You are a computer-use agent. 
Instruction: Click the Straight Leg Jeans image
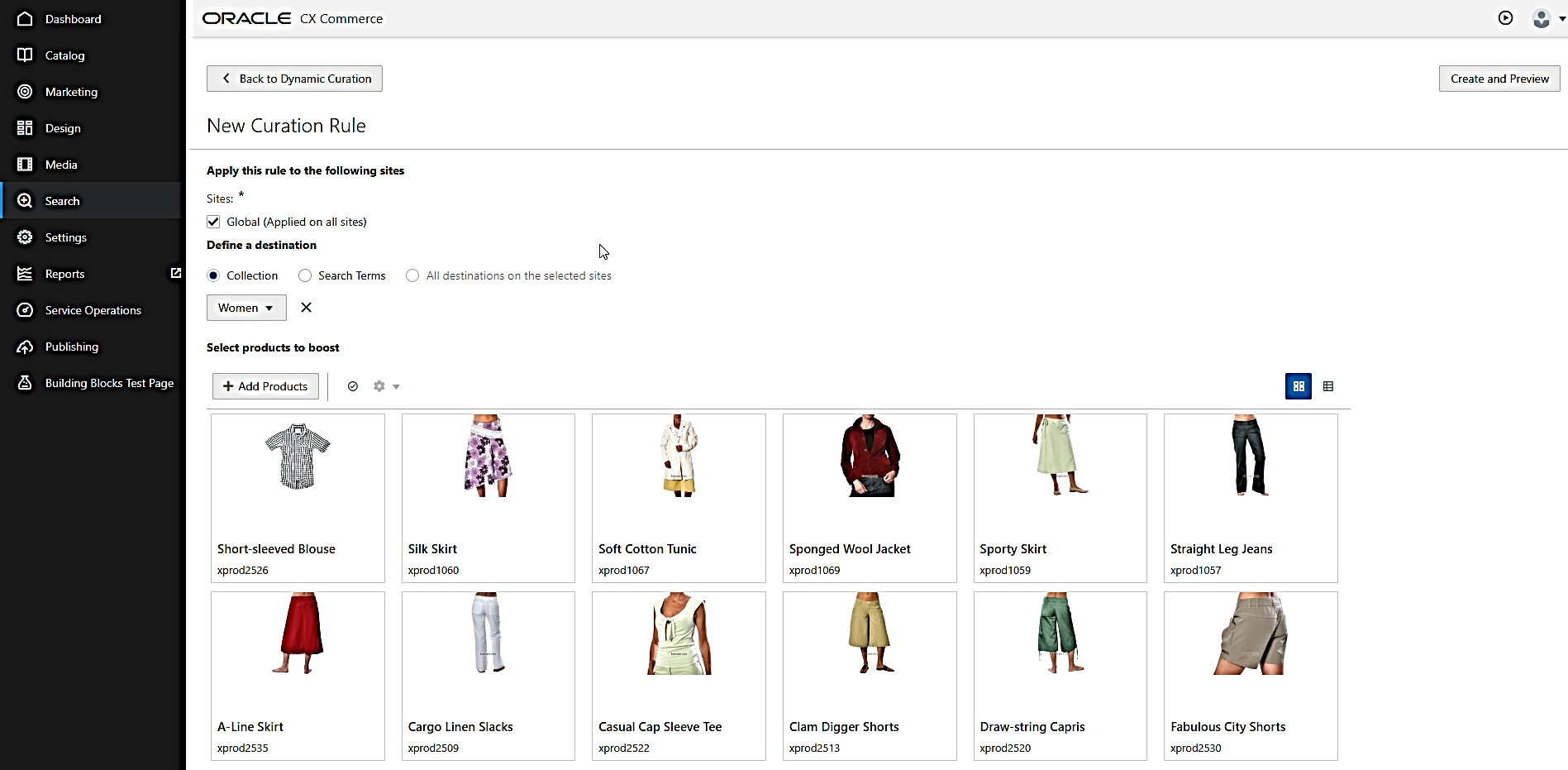(1251, 456)
